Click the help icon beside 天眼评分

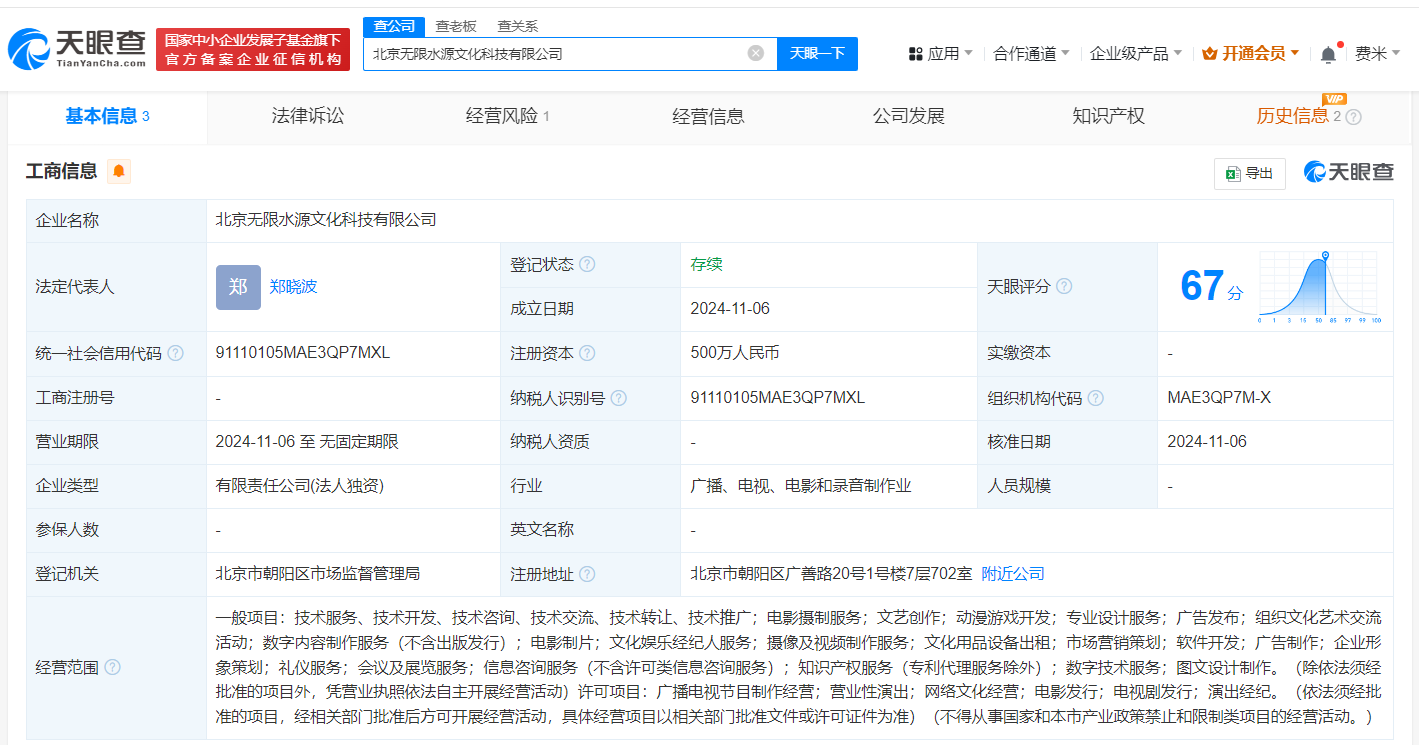[x=1063, y=286]
